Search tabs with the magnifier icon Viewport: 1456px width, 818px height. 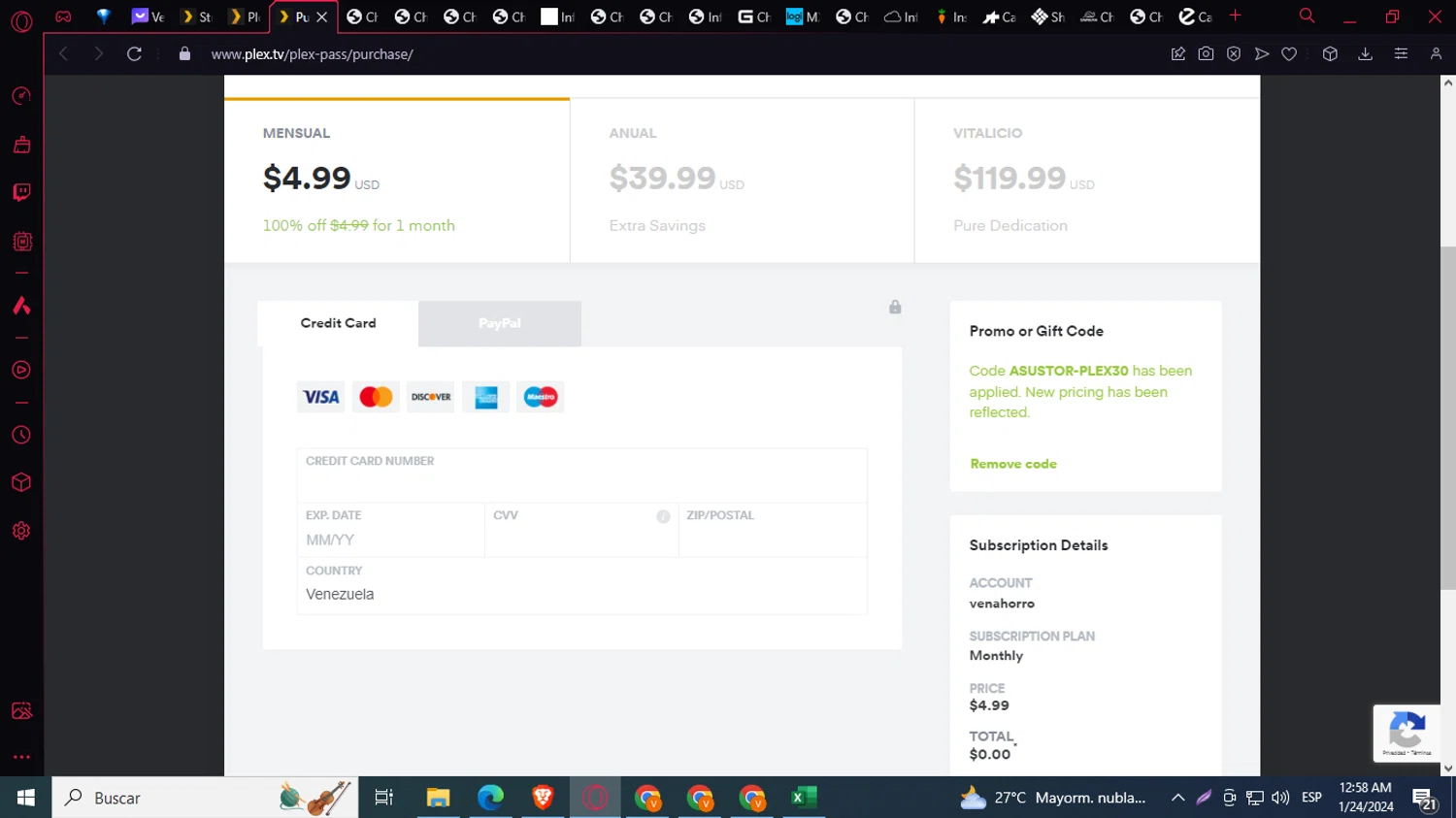[x=1307, y=16]
